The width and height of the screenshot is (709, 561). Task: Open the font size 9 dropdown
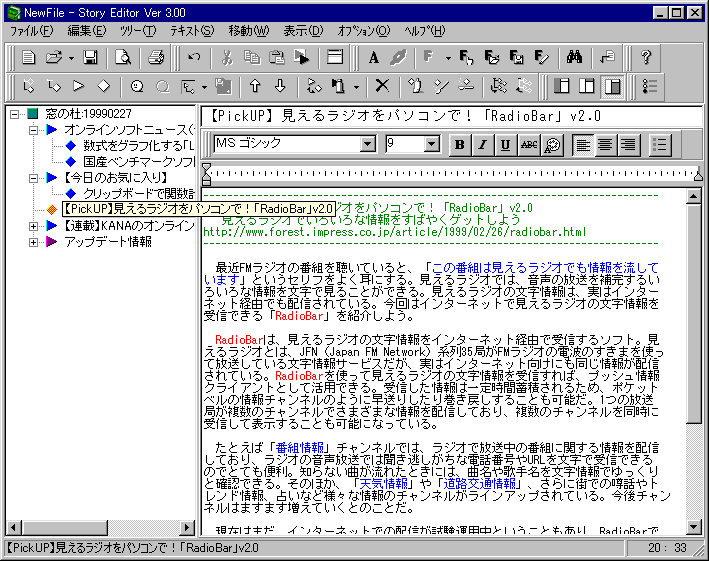[x=432, y=144]
